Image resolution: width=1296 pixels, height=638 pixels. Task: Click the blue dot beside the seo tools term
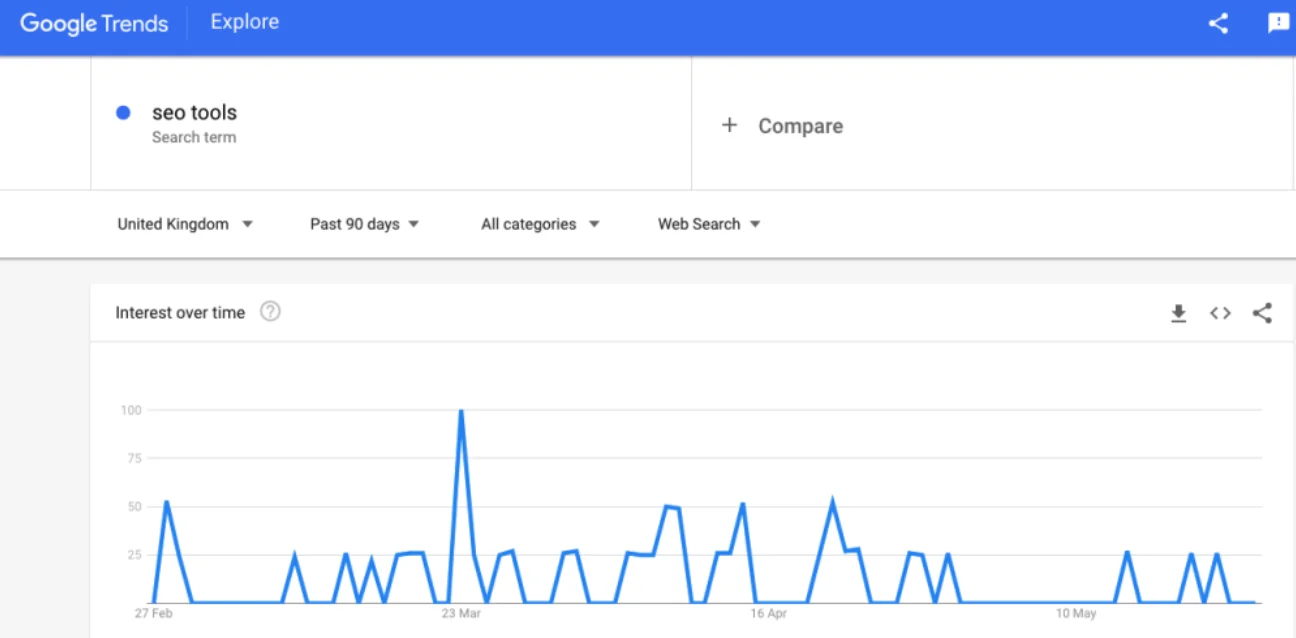click(x=123, y=112)
